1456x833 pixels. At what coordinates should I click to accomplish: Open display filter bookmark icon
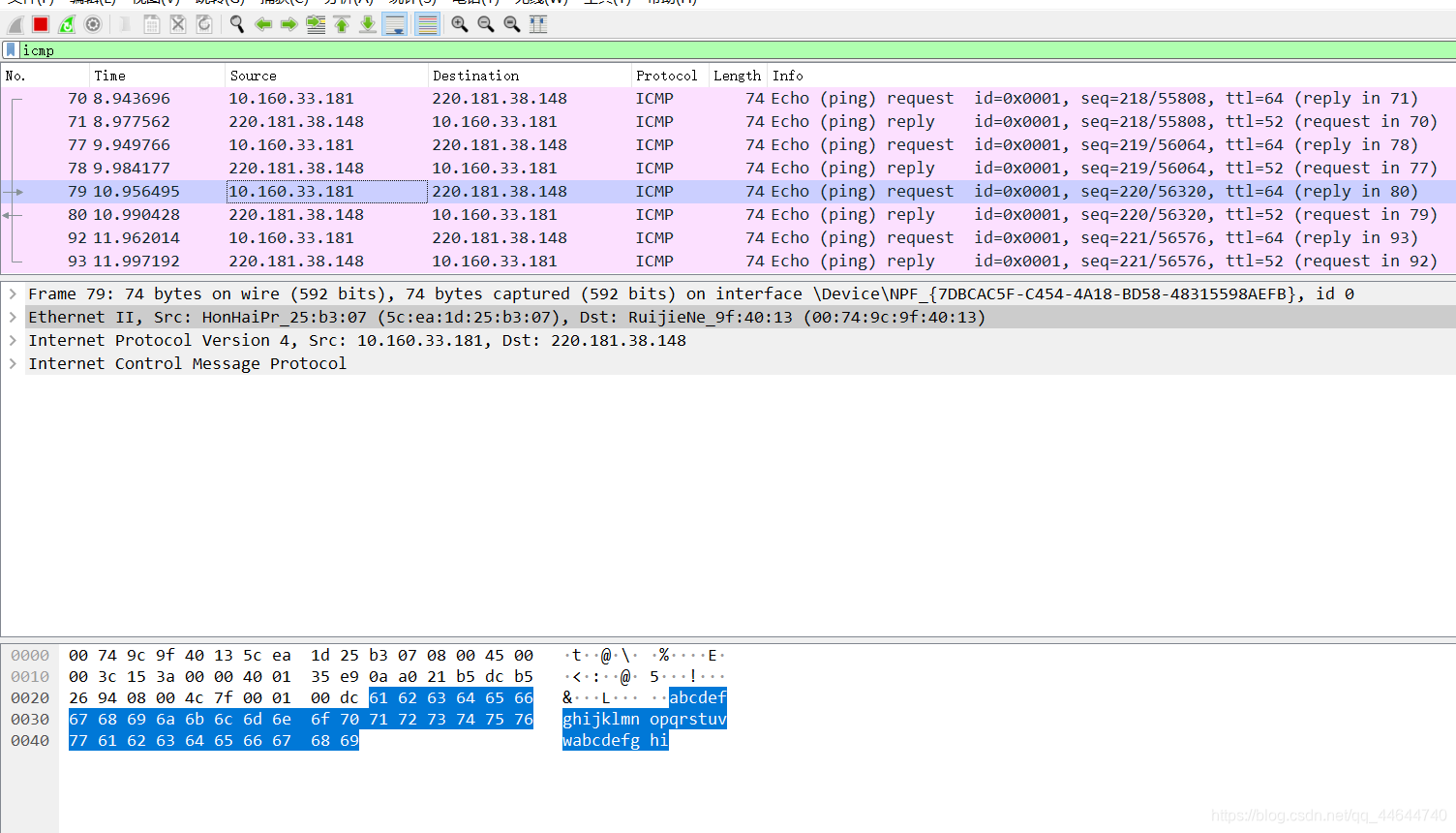pos(11,50)
